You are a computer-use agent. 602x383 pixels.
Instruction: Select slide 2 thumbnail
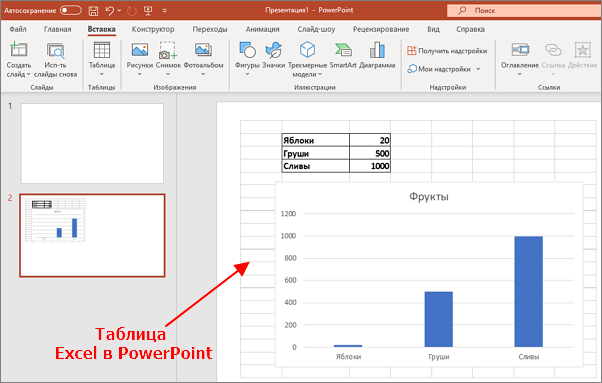click(x=92, y=235)
